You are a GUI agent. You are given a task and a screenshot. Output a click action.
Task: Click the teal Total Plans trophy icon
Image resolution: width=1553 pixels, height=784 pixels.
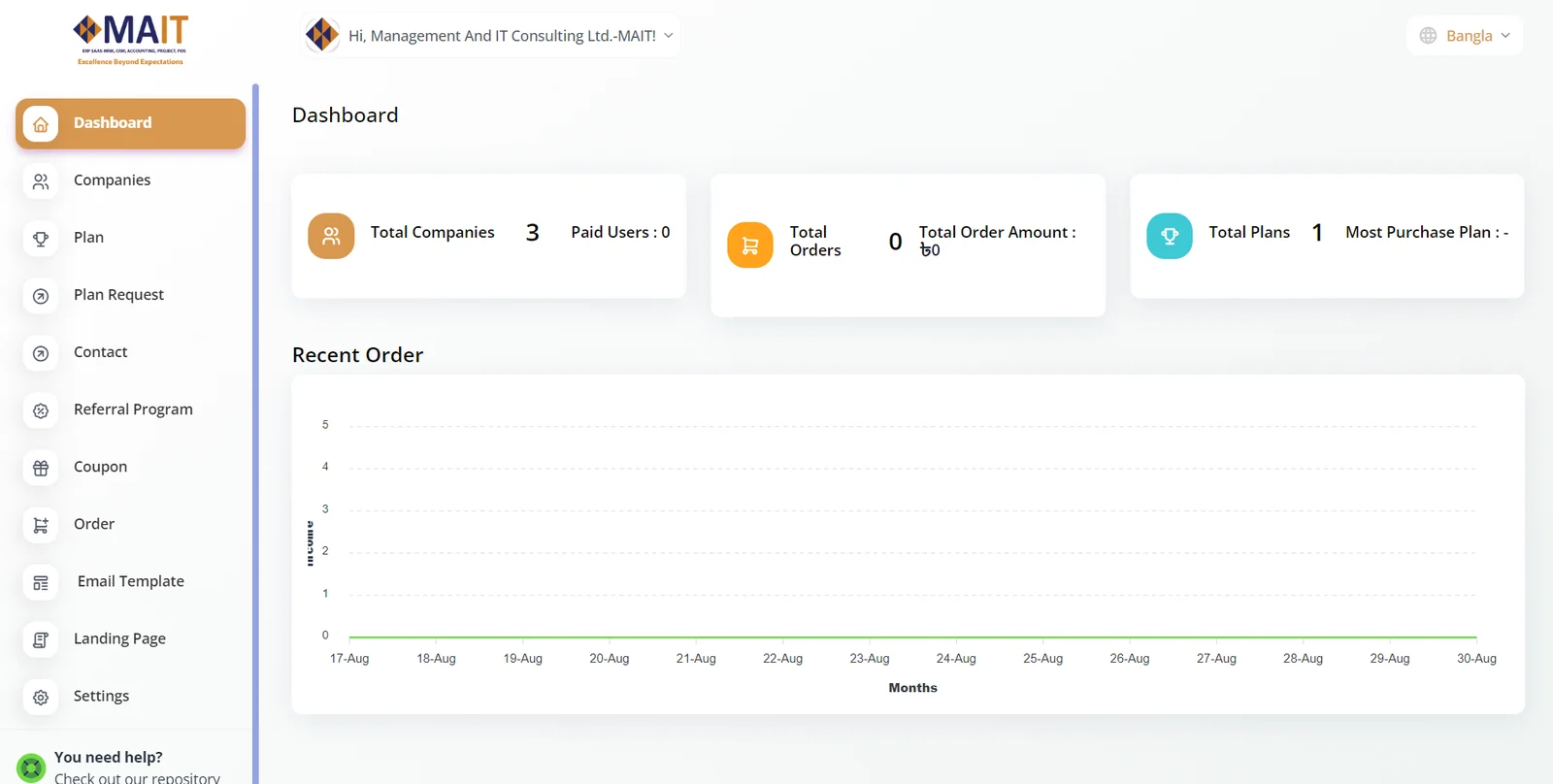pos(1170,236)
